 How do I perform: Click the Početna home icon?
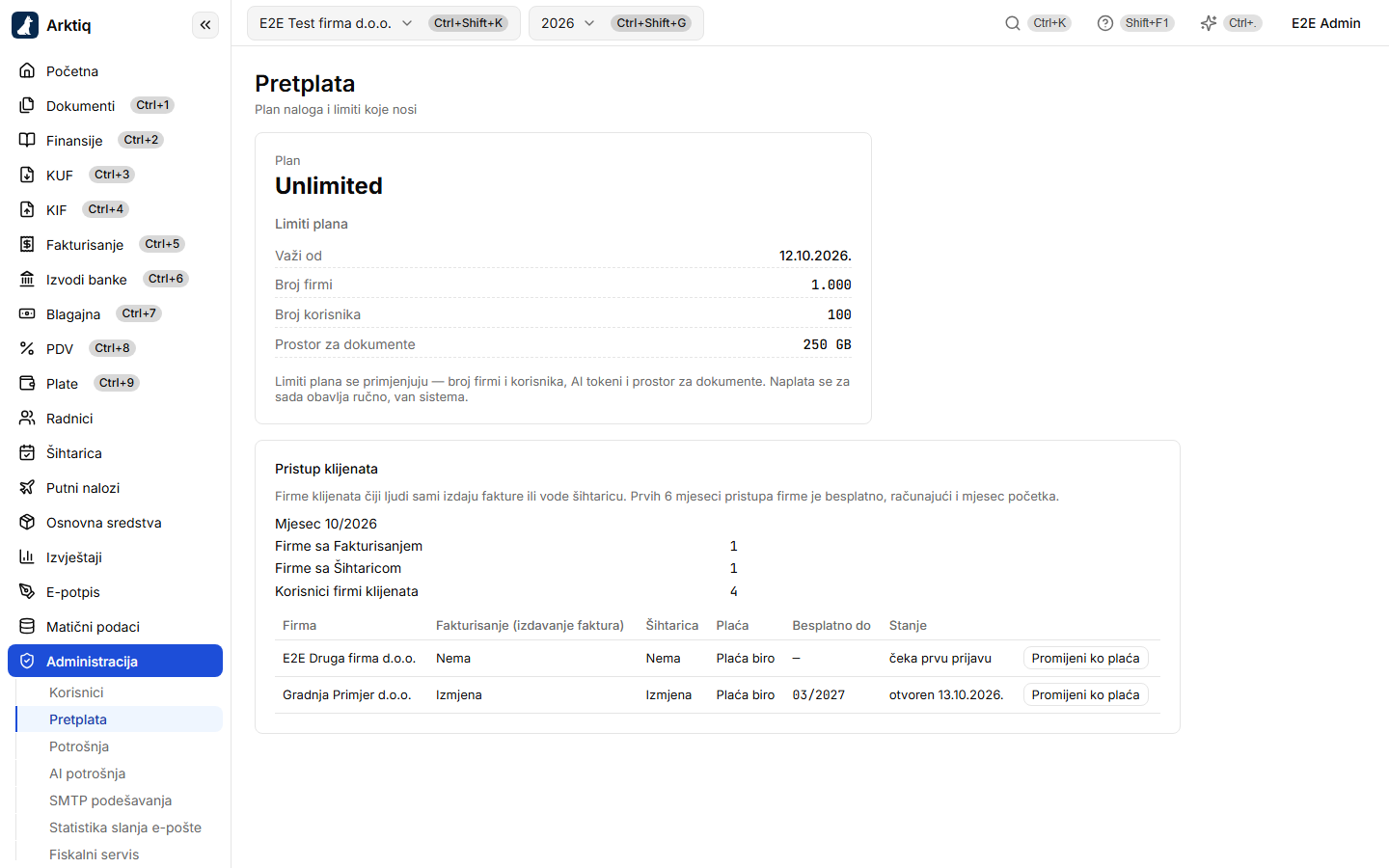pyautogui.click(x=27, y=70)
